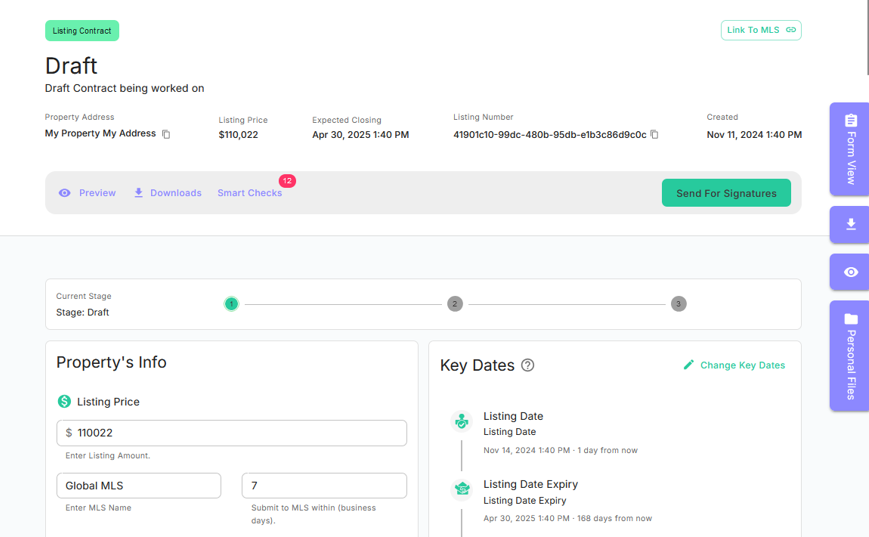Click the pencil icon for Change Key Dates

point(688,365)
